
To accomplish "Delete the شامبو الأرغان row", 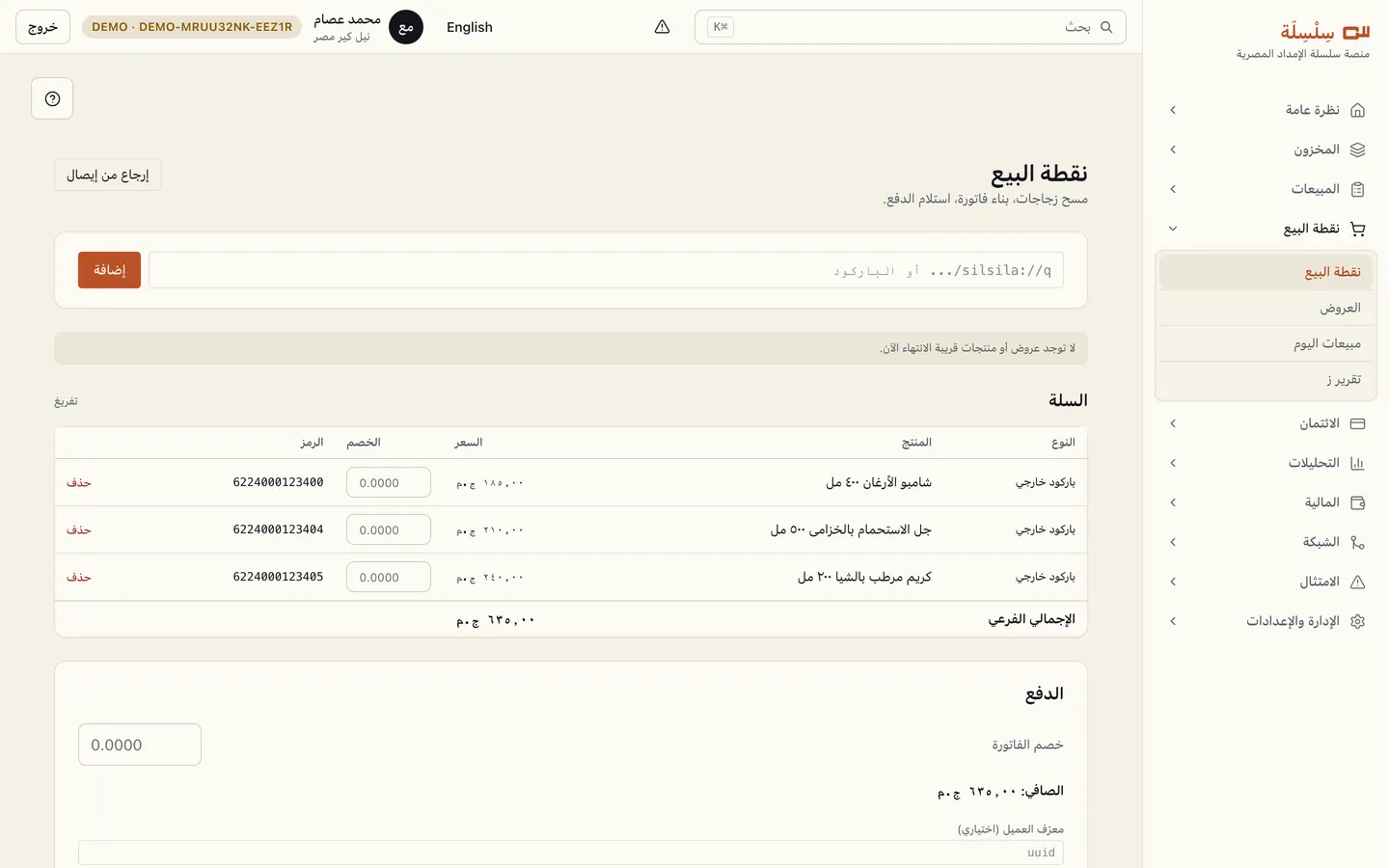I will pos(79,482).
